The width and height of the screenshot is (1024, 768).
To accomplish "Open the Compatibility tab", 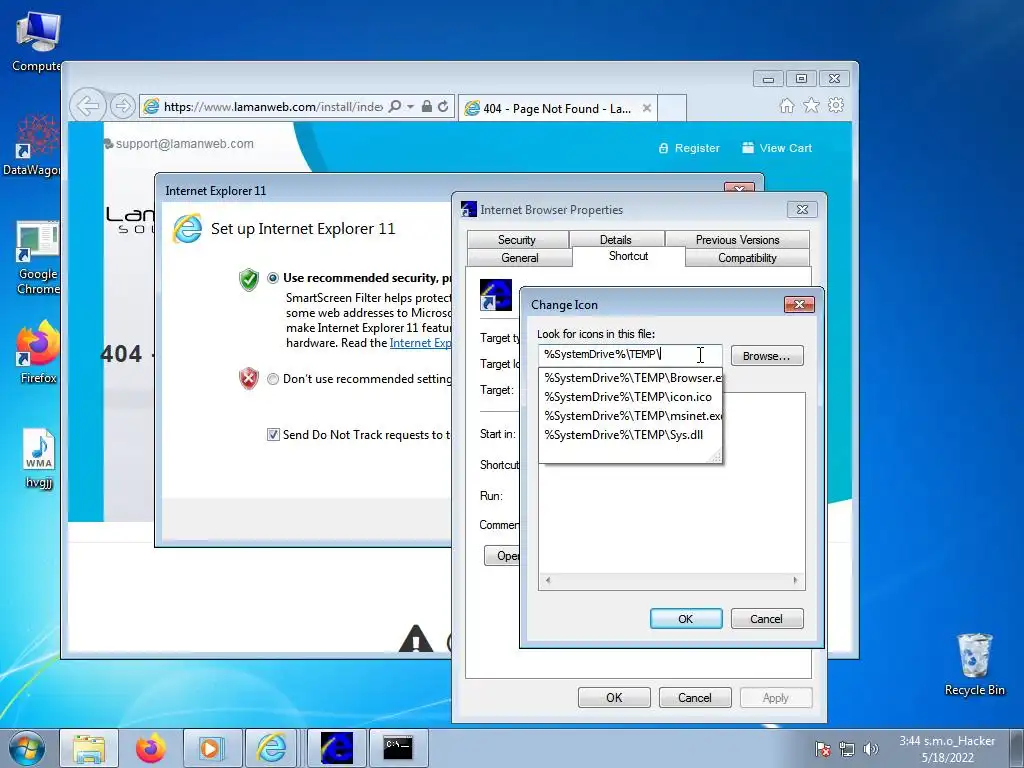I will point(747,258).
